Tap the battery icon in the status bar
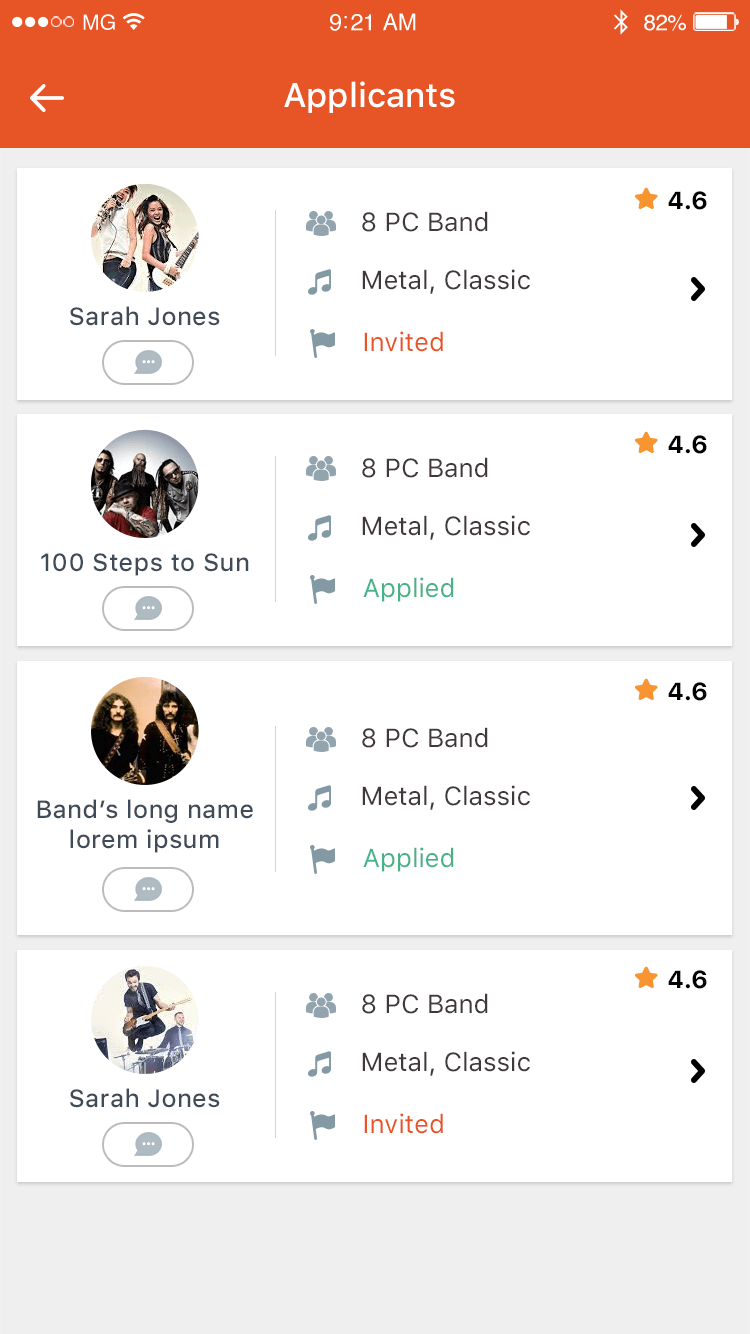This screenshot has width=750, height=1334. tap(716, 22)
